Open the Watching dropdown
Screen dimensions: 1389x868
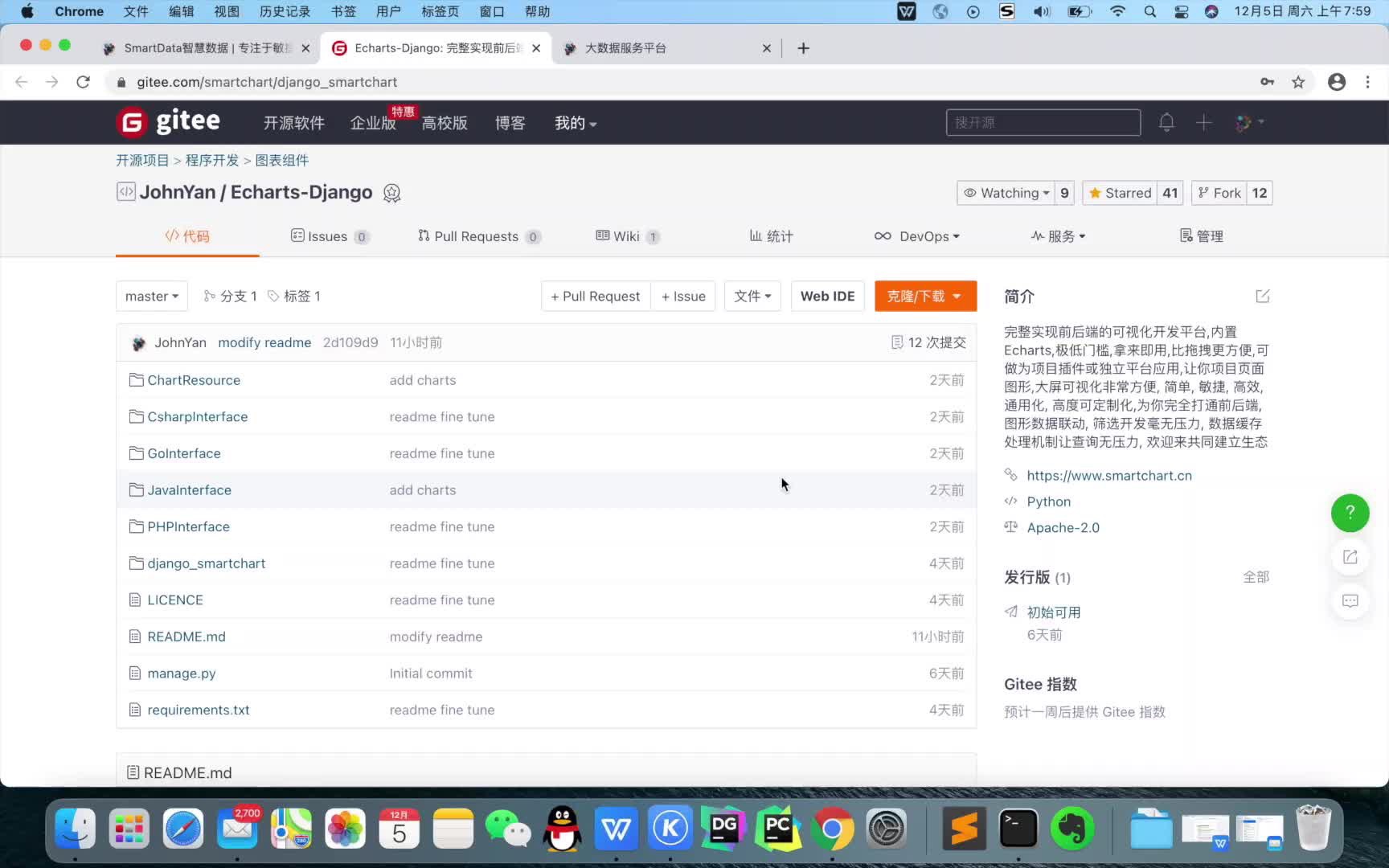[1006, 193]
